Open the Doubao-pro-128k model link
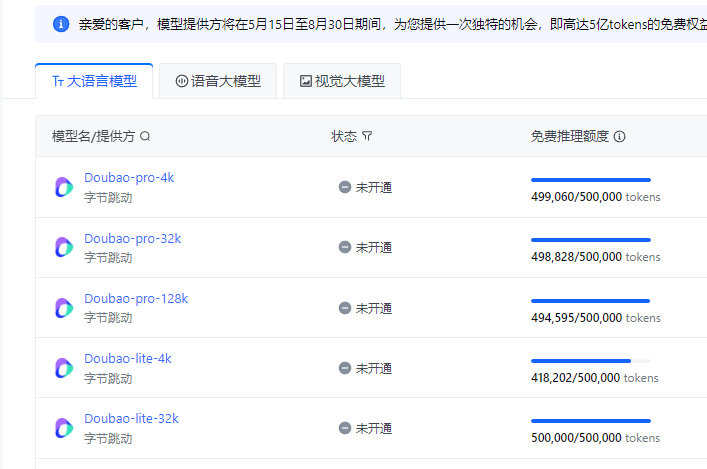Screen dimensions: 707x469 click(136, 299)
